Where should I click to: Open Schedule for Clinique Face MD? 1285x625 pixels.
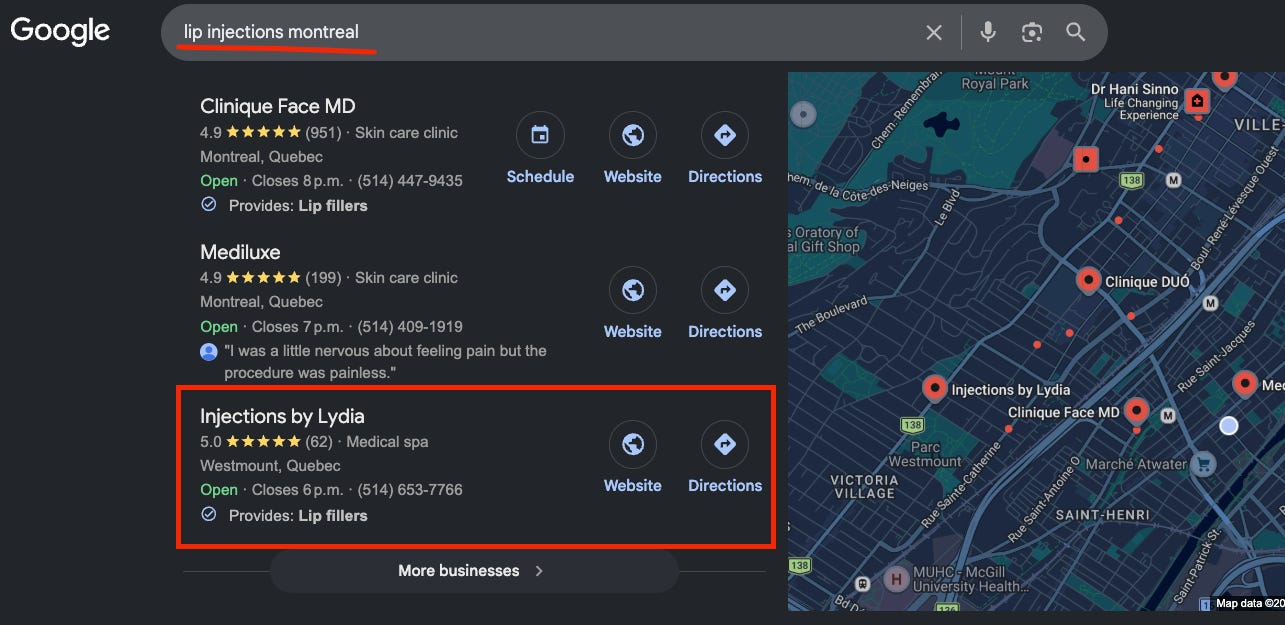pyautogui.click(x=540, y=149)
